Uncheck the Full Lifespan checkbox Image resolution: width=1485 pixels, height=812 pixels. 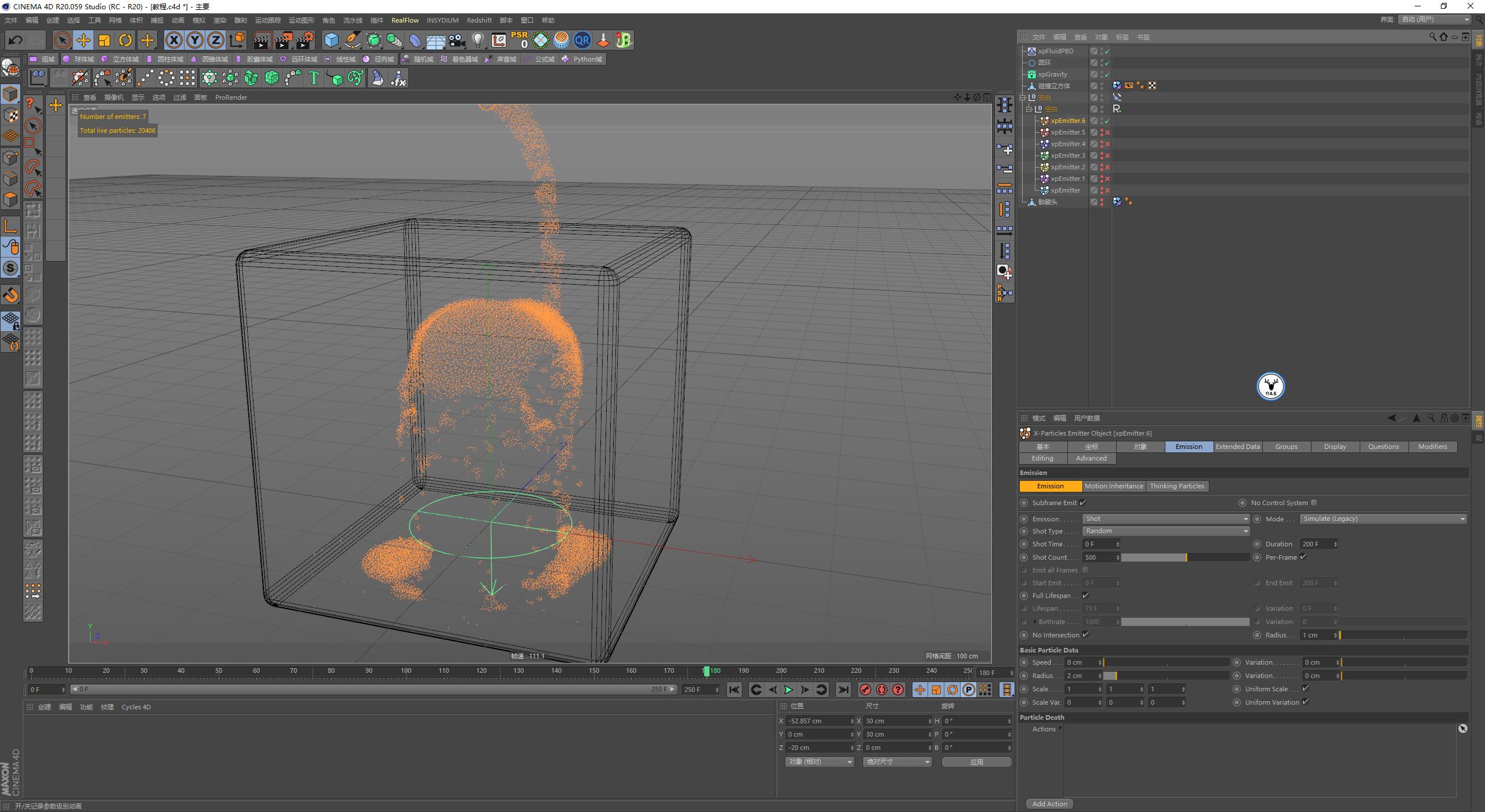(1086, 595)
